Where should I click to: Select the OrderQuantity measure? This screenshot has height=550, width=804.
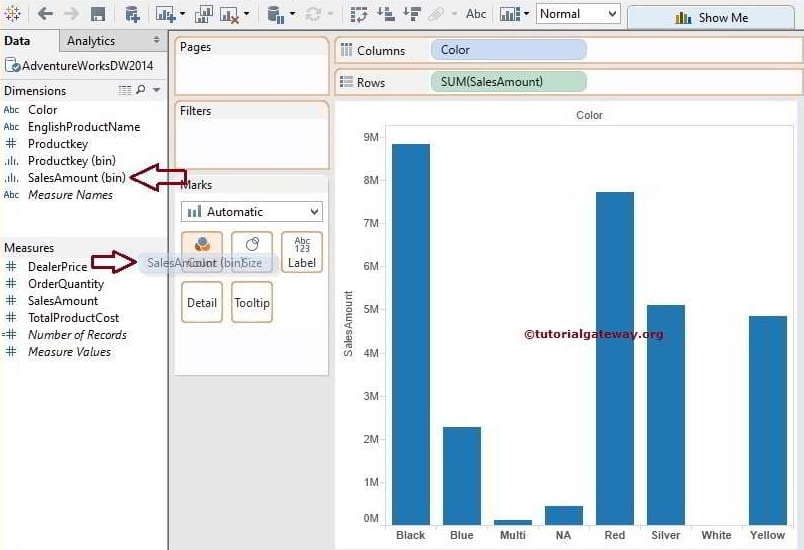(x=66, y=284)
